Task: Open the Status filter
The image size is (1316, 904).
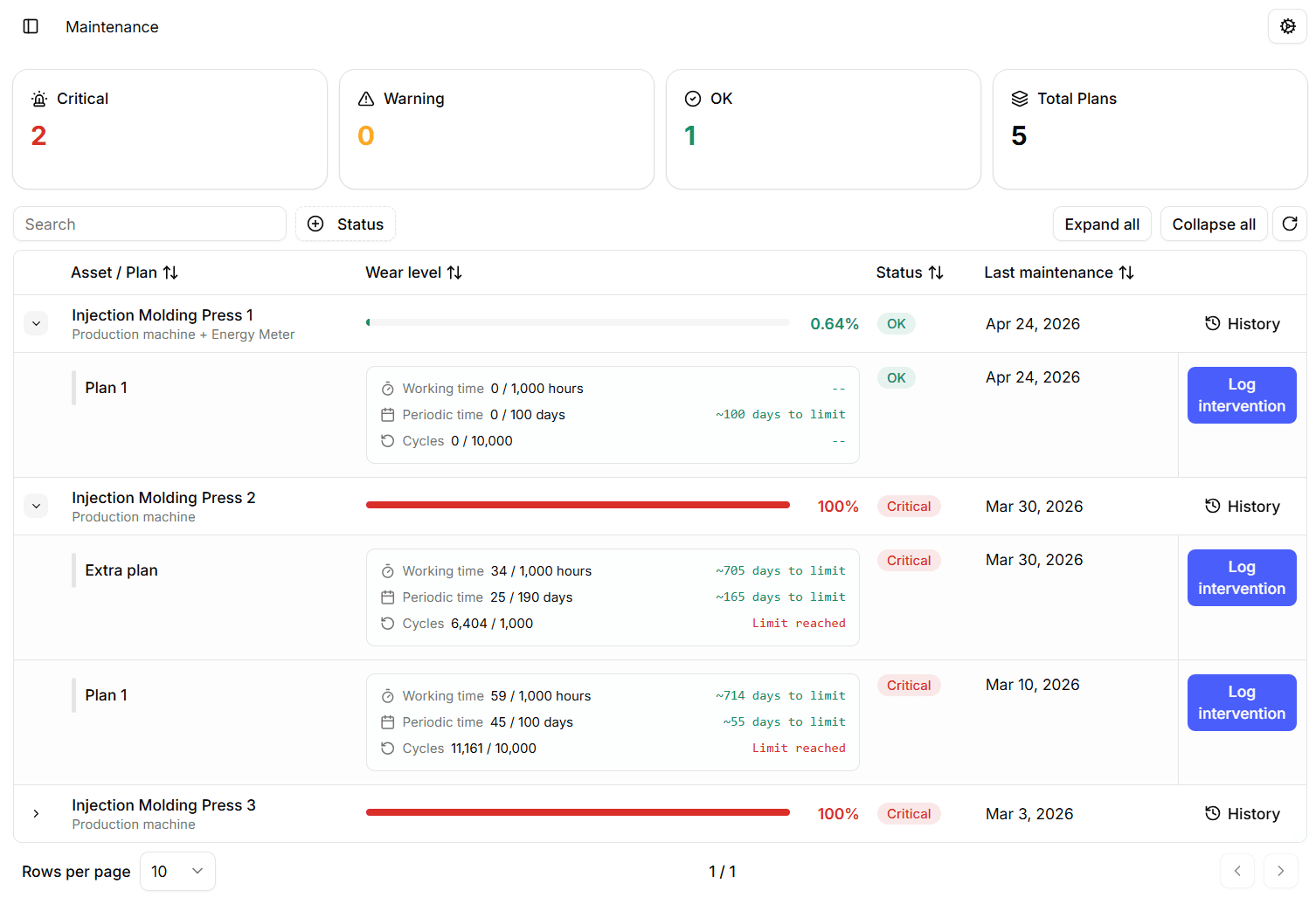Action: (x=345, y=224)
